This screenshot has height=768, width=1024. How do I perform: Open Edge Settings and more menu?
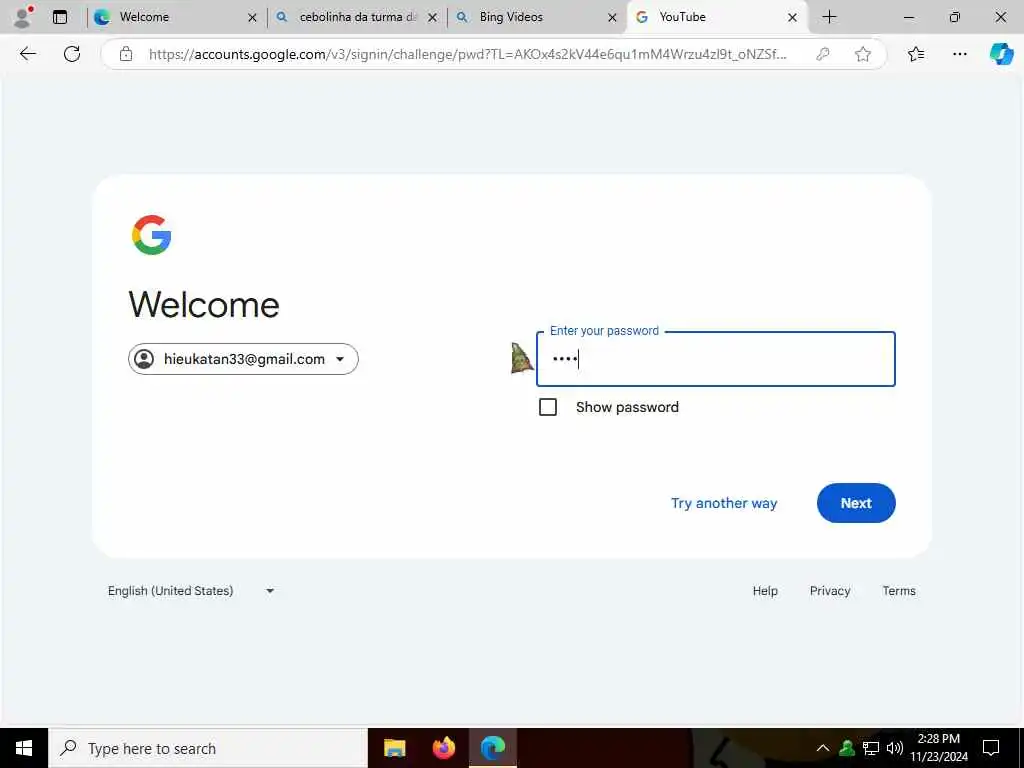959,54
